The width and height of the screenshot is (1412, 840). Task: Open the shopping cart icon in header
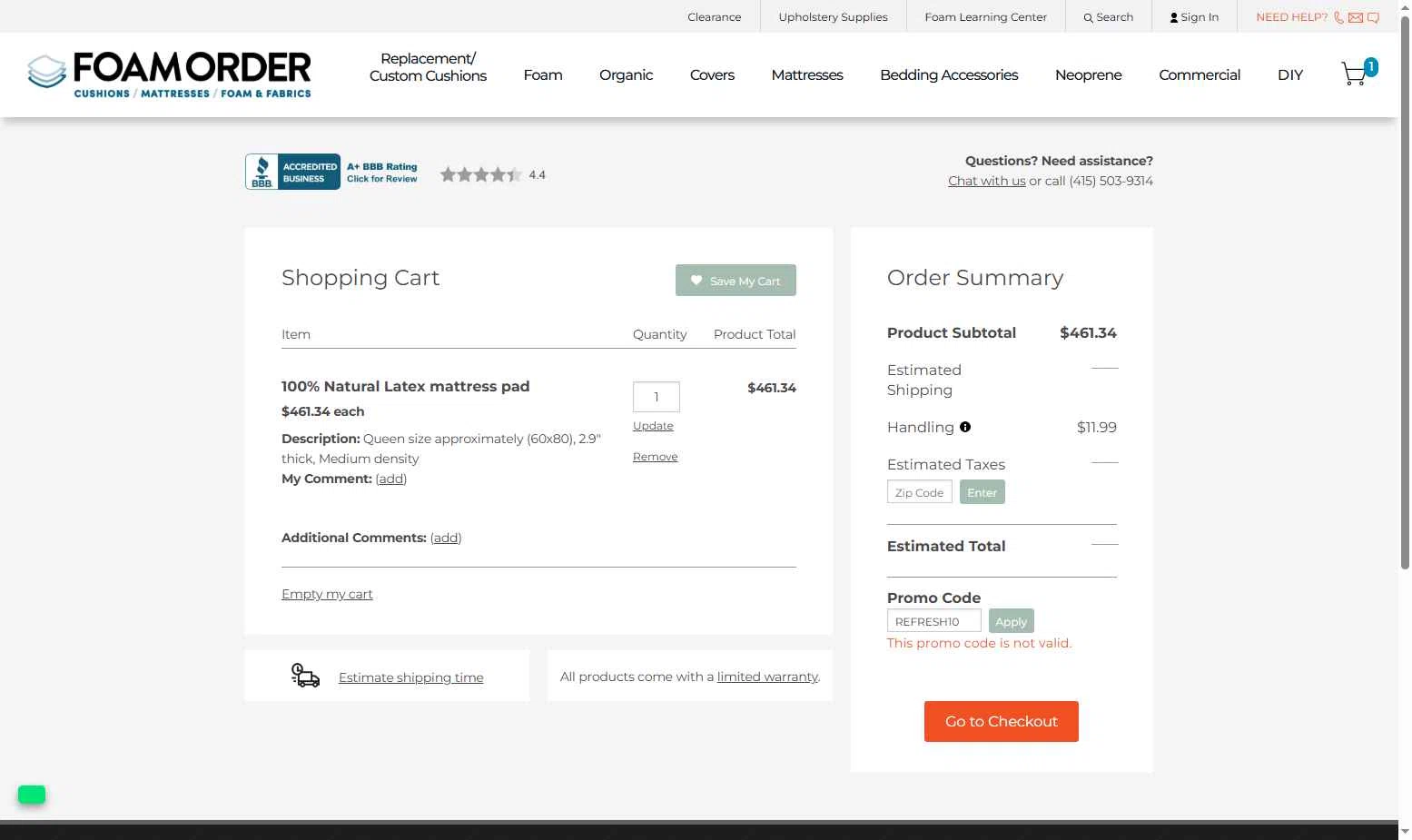[x=1358, y=73]
